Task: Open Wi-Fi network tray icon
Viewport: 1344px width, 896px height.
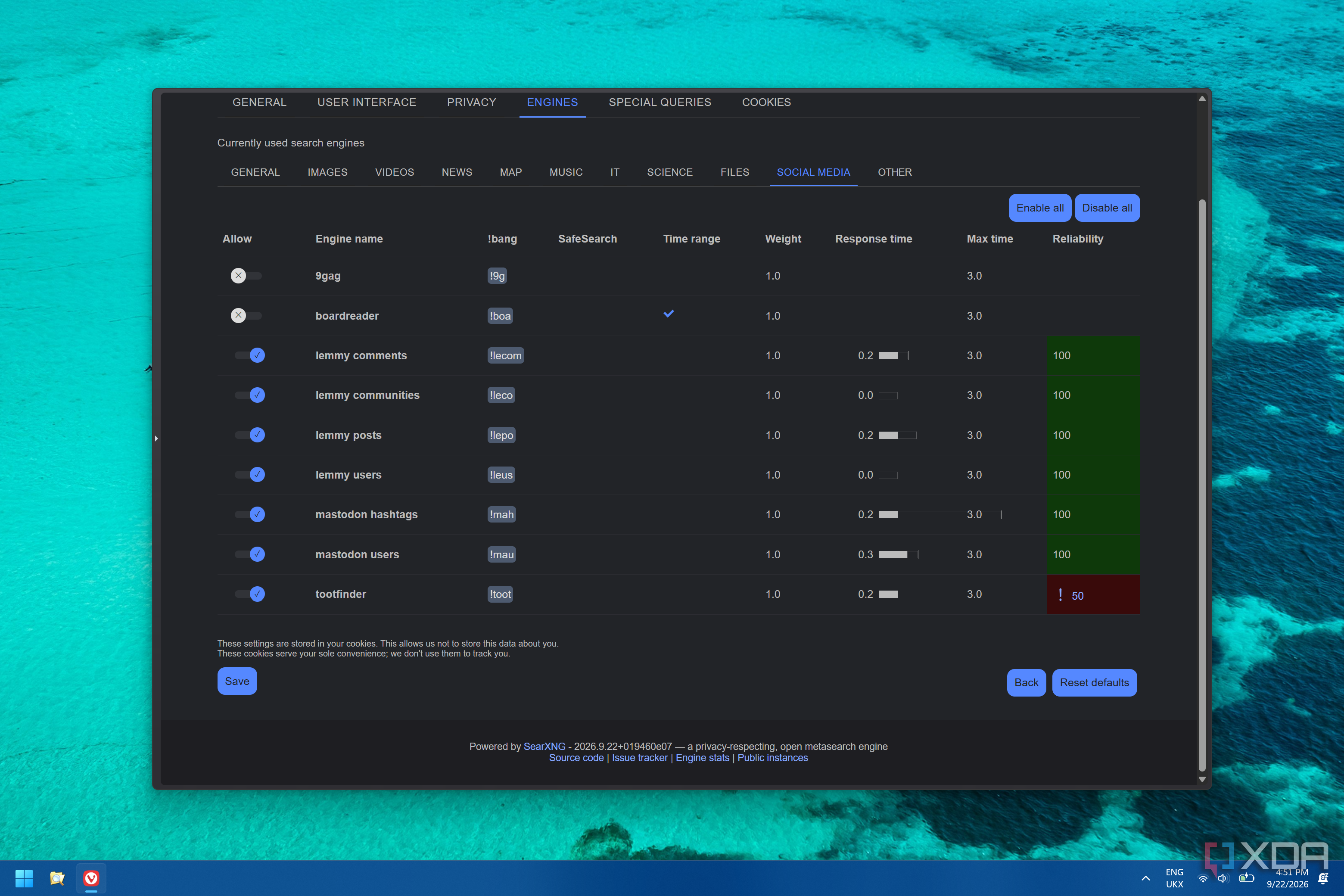Action: point(1203,878)
